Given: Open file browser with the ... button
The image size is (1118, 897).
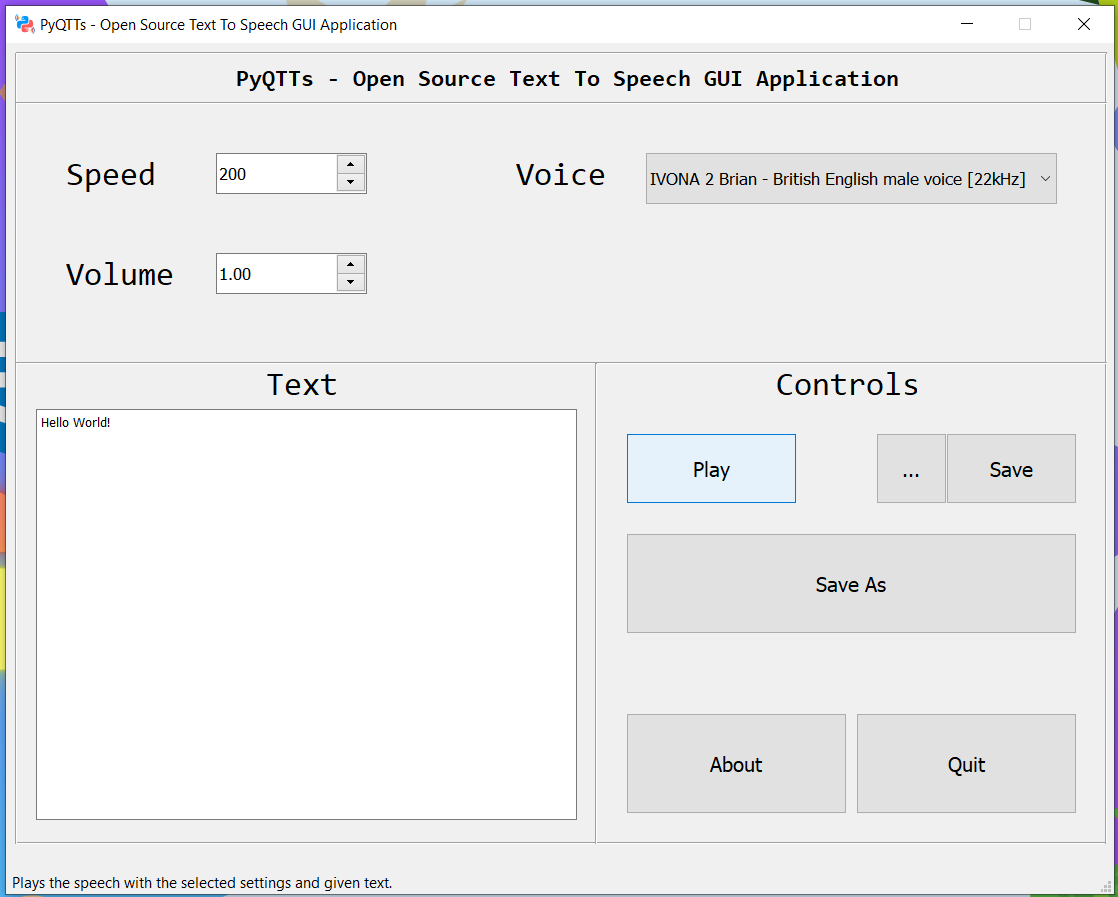Looking at the screenshot, I should coord(911,468).
